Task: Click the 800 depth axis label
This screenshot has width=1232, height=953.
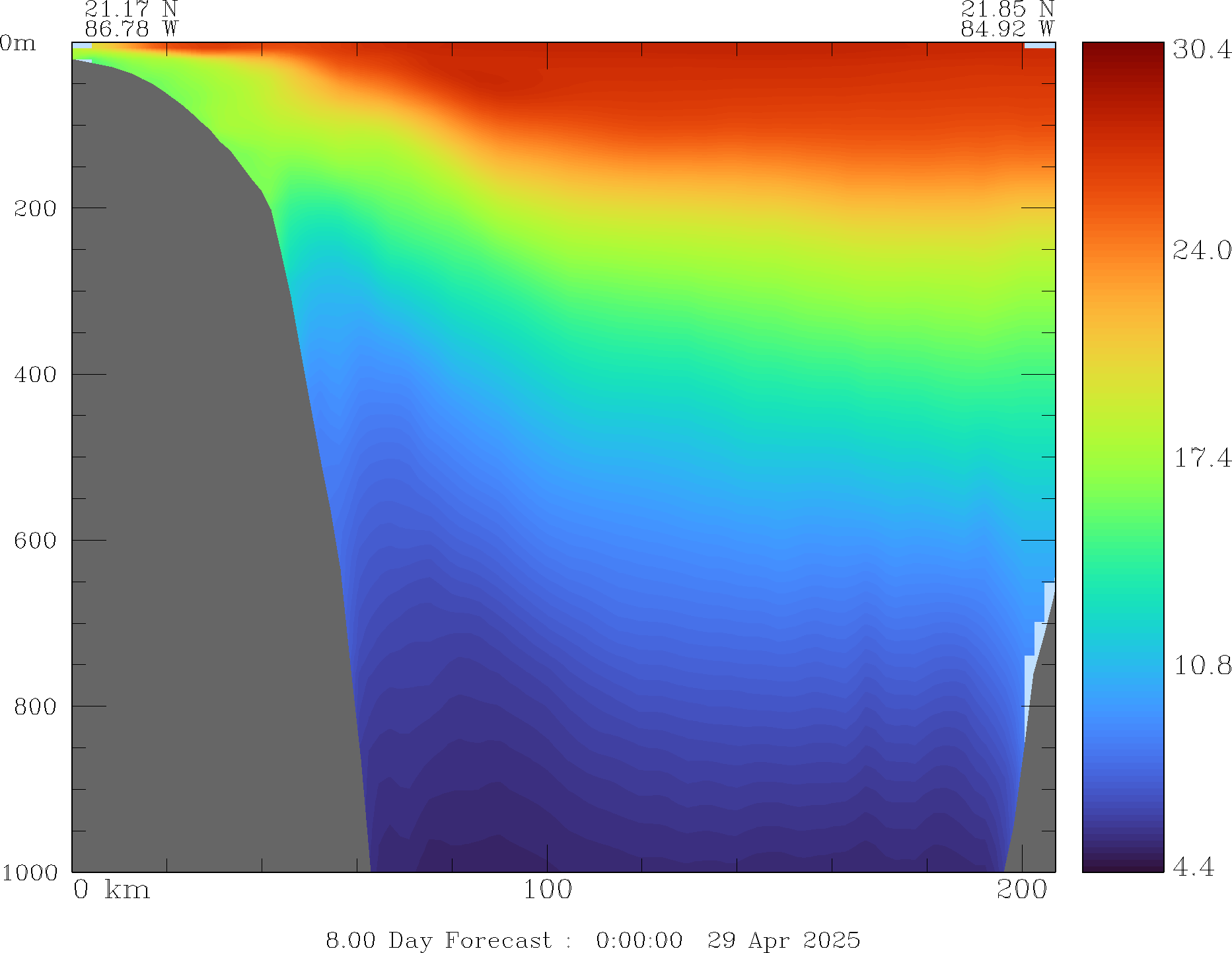Action: click(x=35, y=706)
